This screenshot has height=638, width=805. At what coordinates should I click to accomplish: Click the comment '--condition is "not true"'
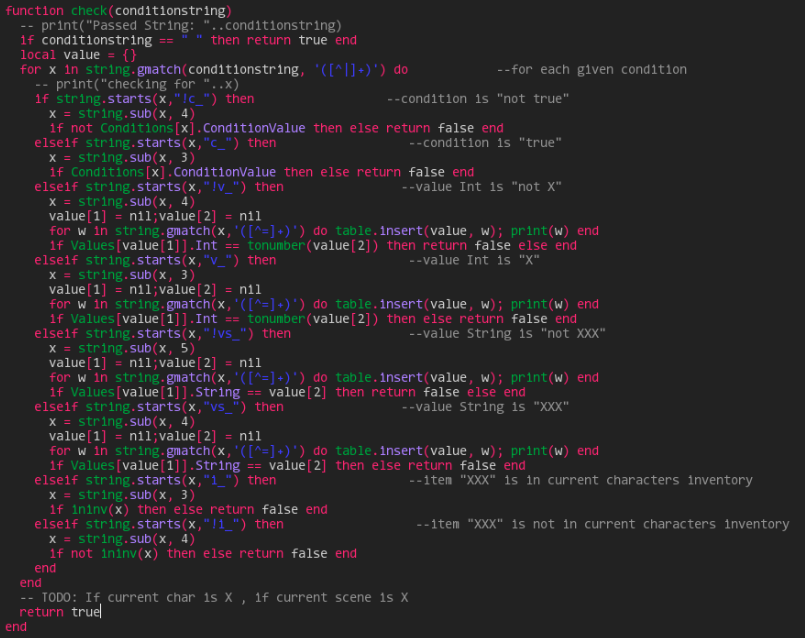(x=477, y=99)
